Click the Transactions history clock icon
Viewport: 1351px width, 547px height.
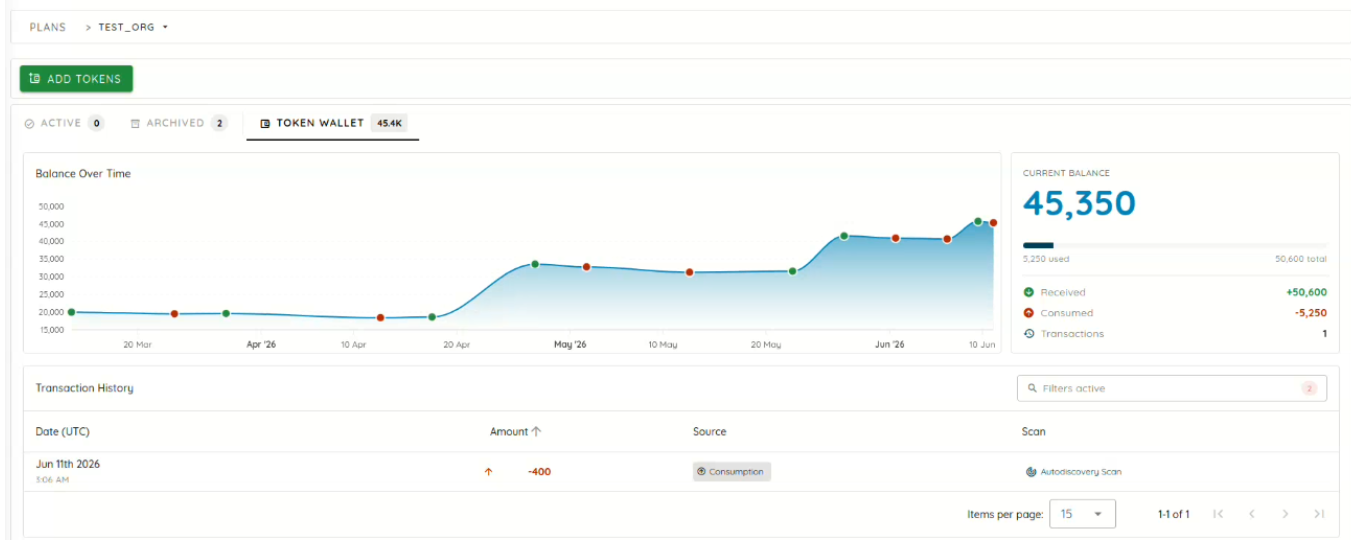tap(1029, 334)
